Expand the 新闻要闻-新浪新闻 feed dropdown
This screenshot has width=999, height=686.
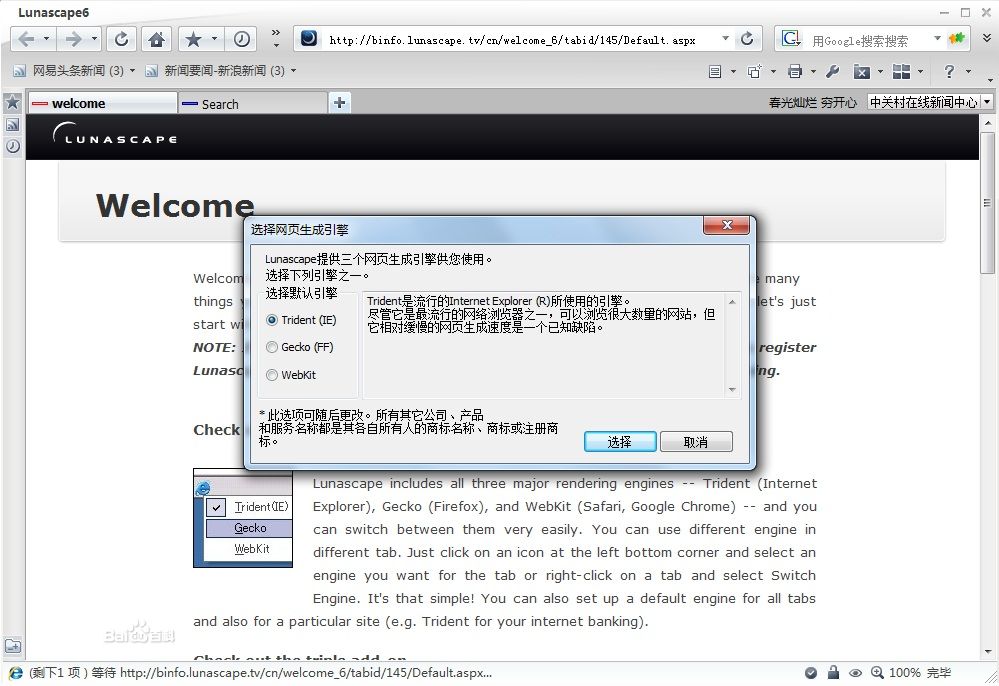(294, 71)
